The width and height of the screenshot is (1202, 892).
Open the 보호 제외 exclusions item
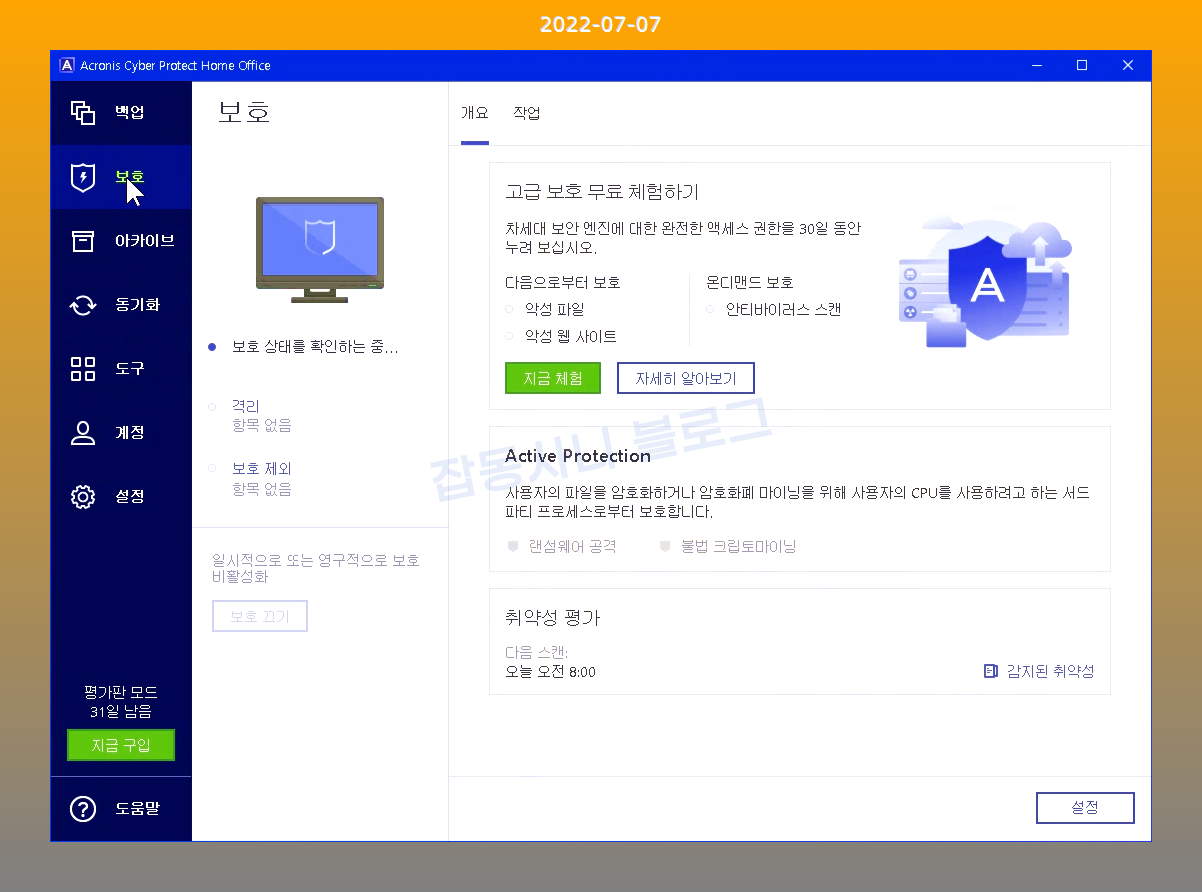point(262,468)
